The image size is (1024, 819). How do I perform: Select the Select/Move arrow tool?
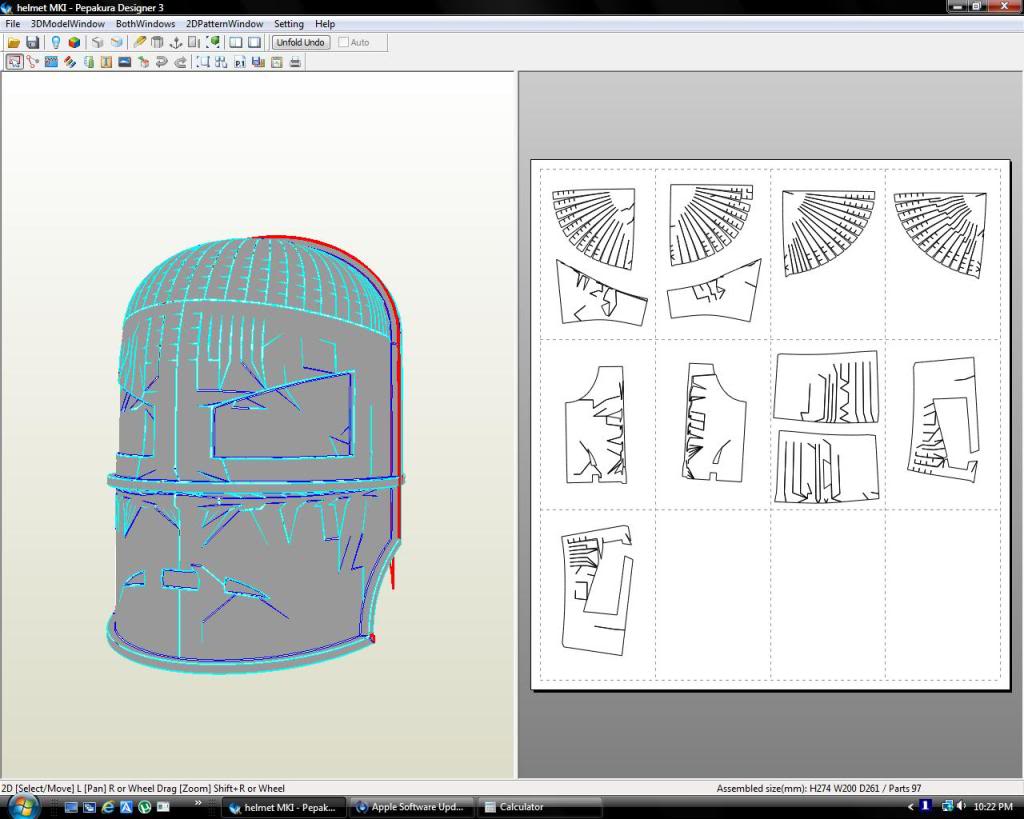pyautogui.click(x=14, y=62)
